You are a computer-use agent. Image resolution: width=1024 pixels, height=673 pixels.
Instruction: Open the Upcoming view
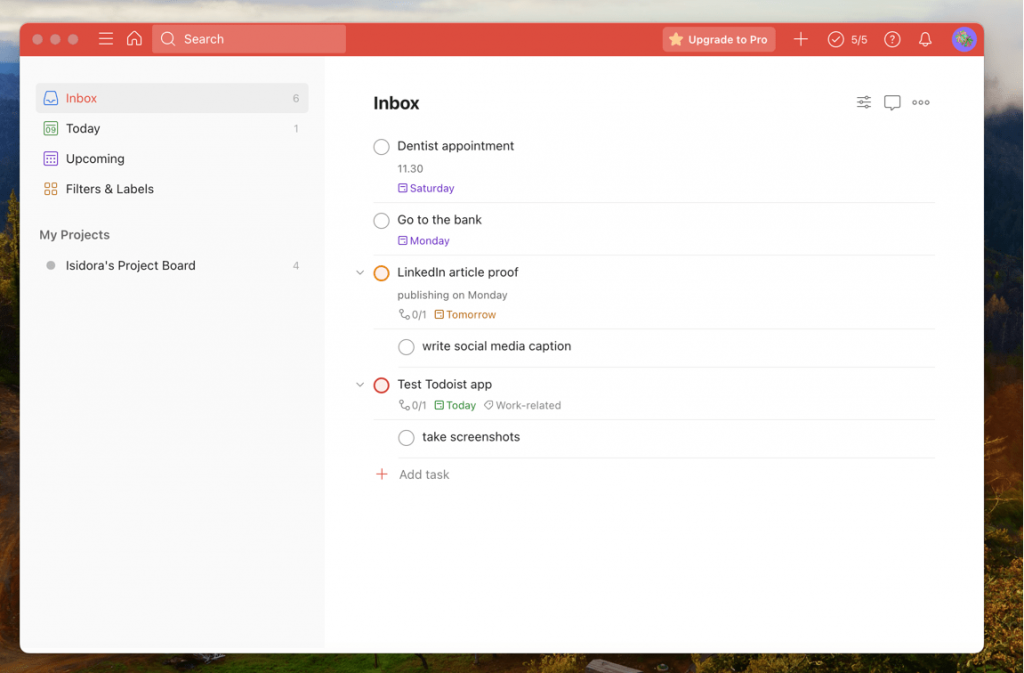tap(95, 158)
